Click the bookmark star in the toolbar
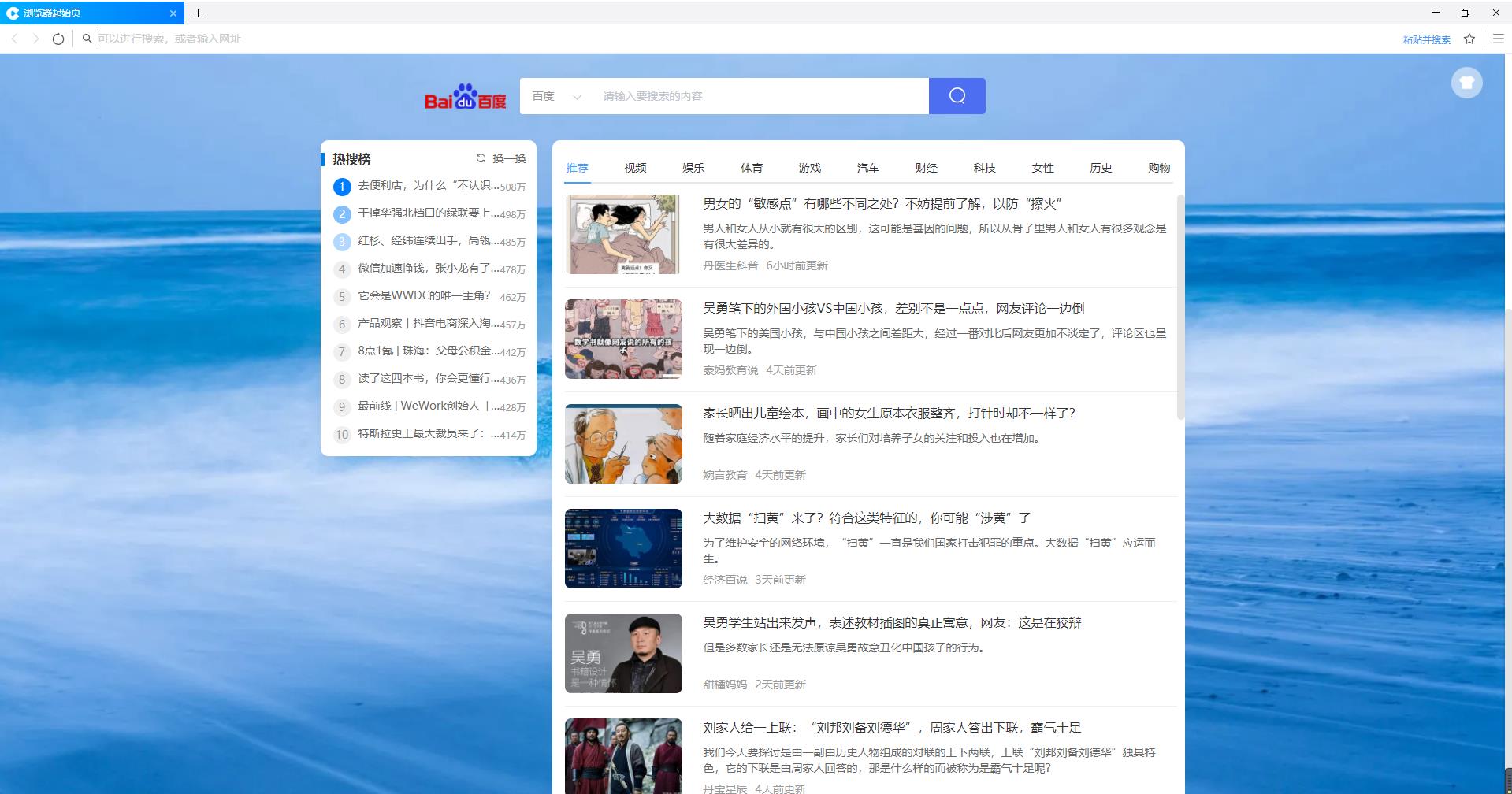The width and height of the screenshot is (1512, 794). tap(1469, 38)
